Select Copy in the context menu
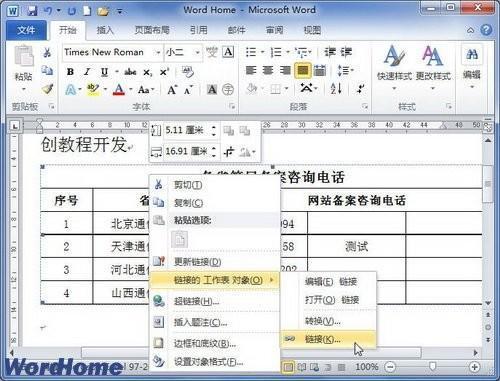This screenshot has height=381, width=500. (215, 202)
